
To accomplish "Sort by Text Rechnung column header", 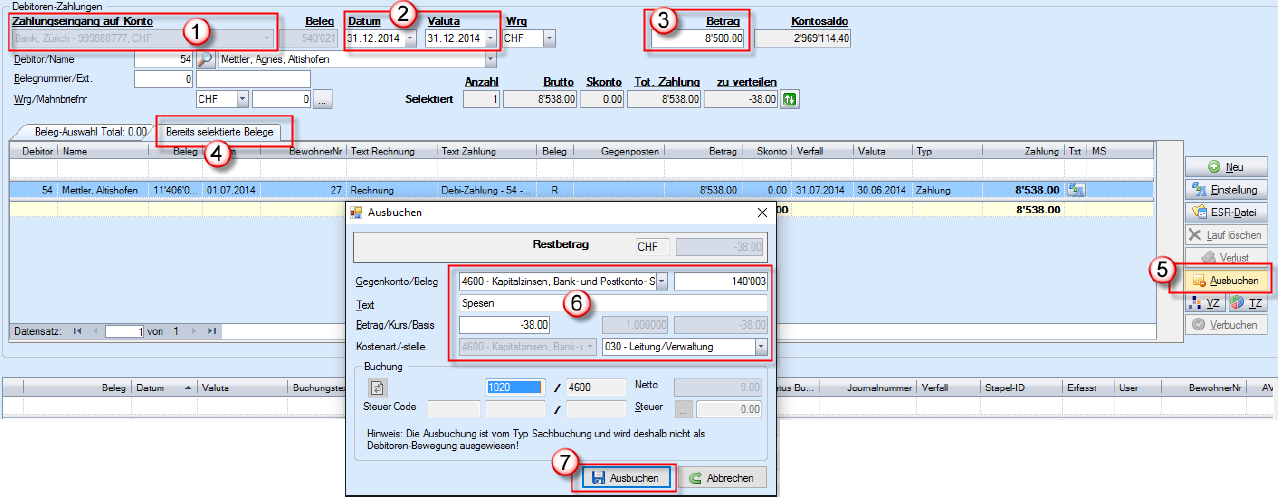I will [x=392, y=151].
